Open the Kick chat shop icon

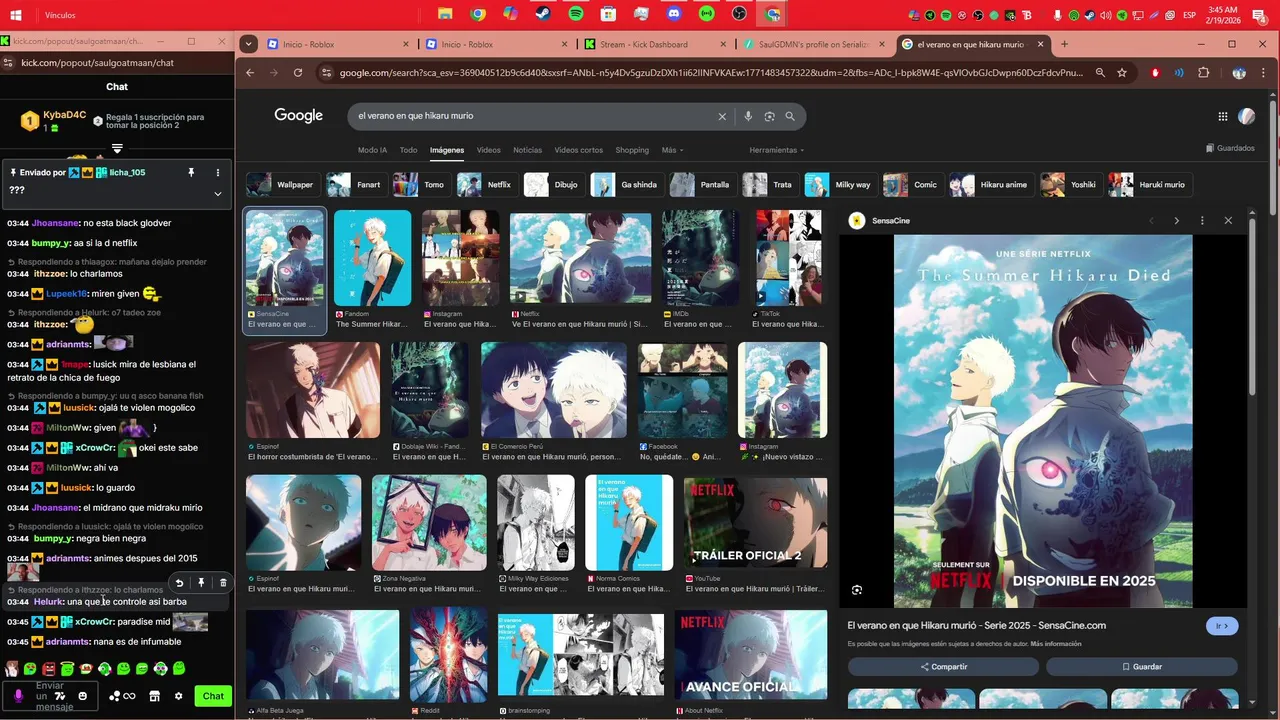coord(154,696)
